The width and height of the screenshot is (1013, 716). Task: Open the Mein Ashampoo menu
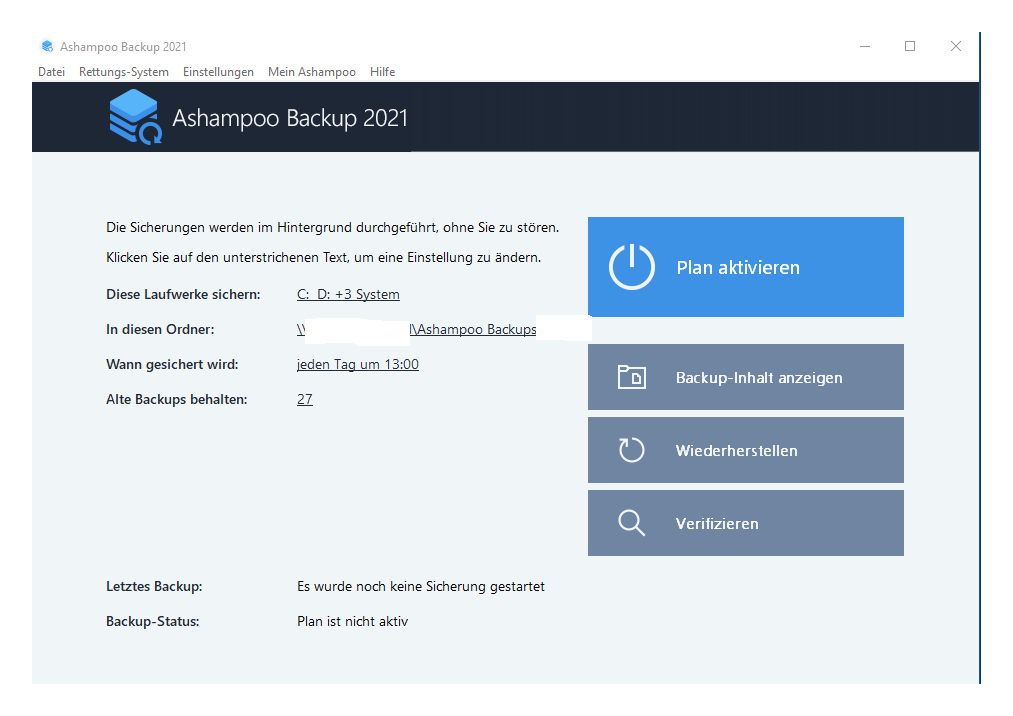click(311, 72)
